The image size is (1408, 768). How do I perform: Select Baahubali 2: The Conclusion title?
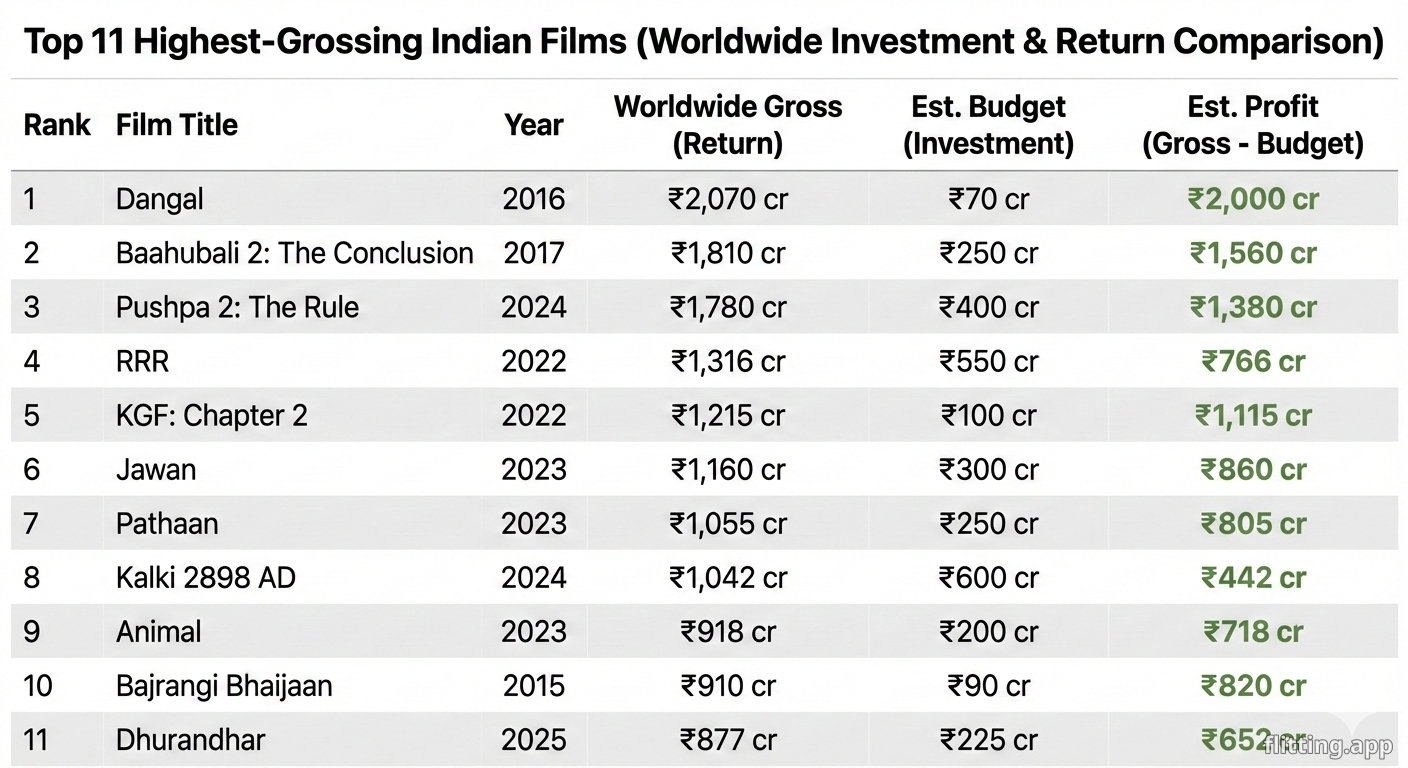(294, 253)
